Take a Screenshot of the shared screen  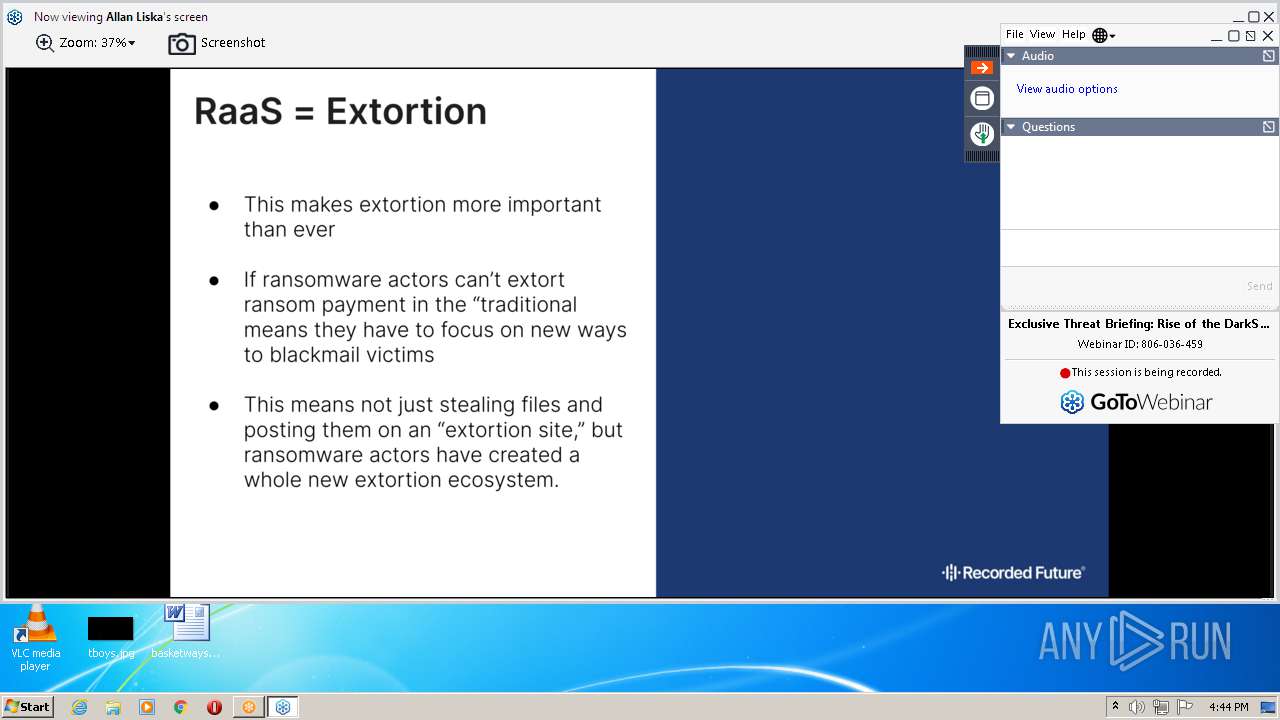(217, 43)
